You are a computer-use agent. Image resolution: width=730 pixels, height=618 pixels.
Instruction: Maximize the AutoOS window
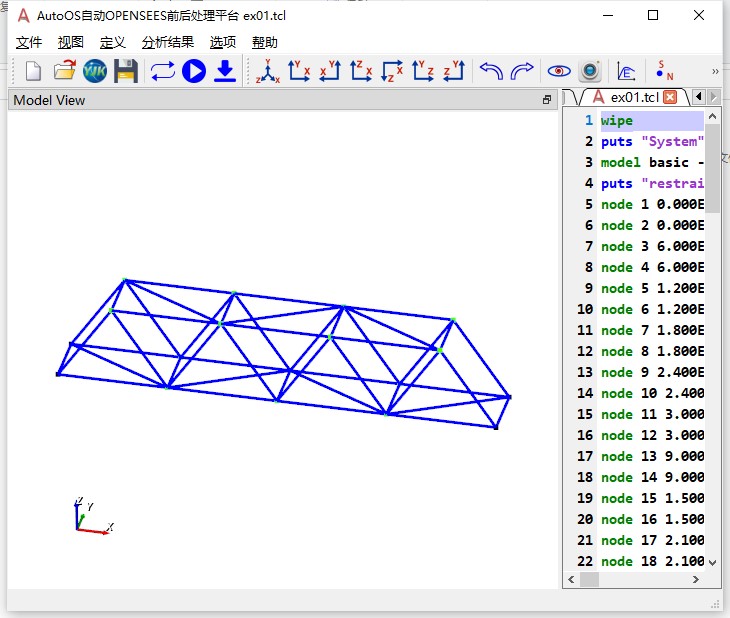(653, 15)
